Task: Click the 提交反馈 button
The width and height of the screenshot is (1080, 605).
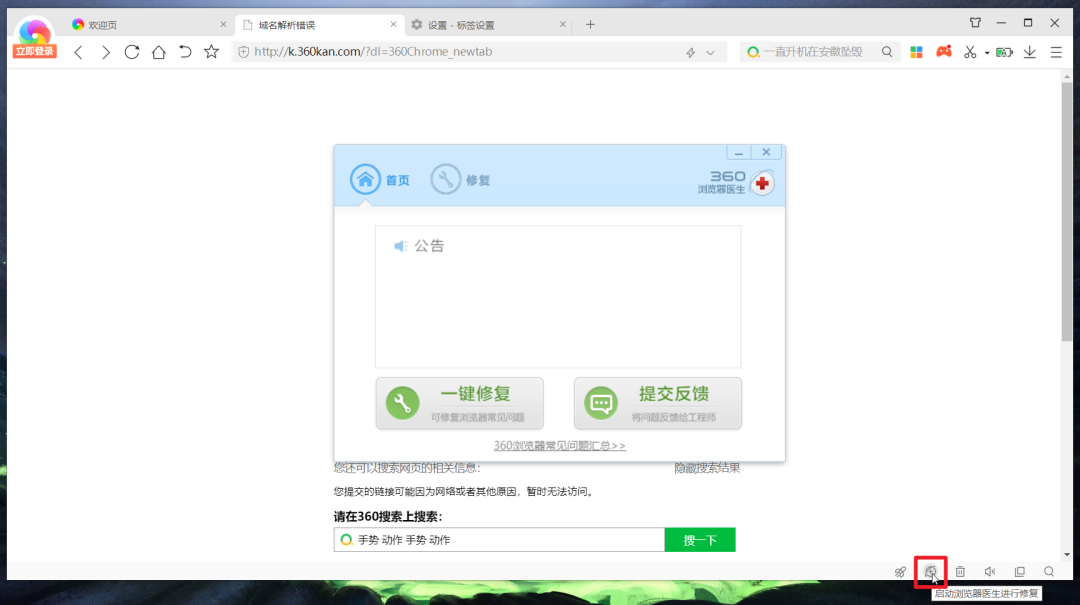Action: tap(658, 403)
